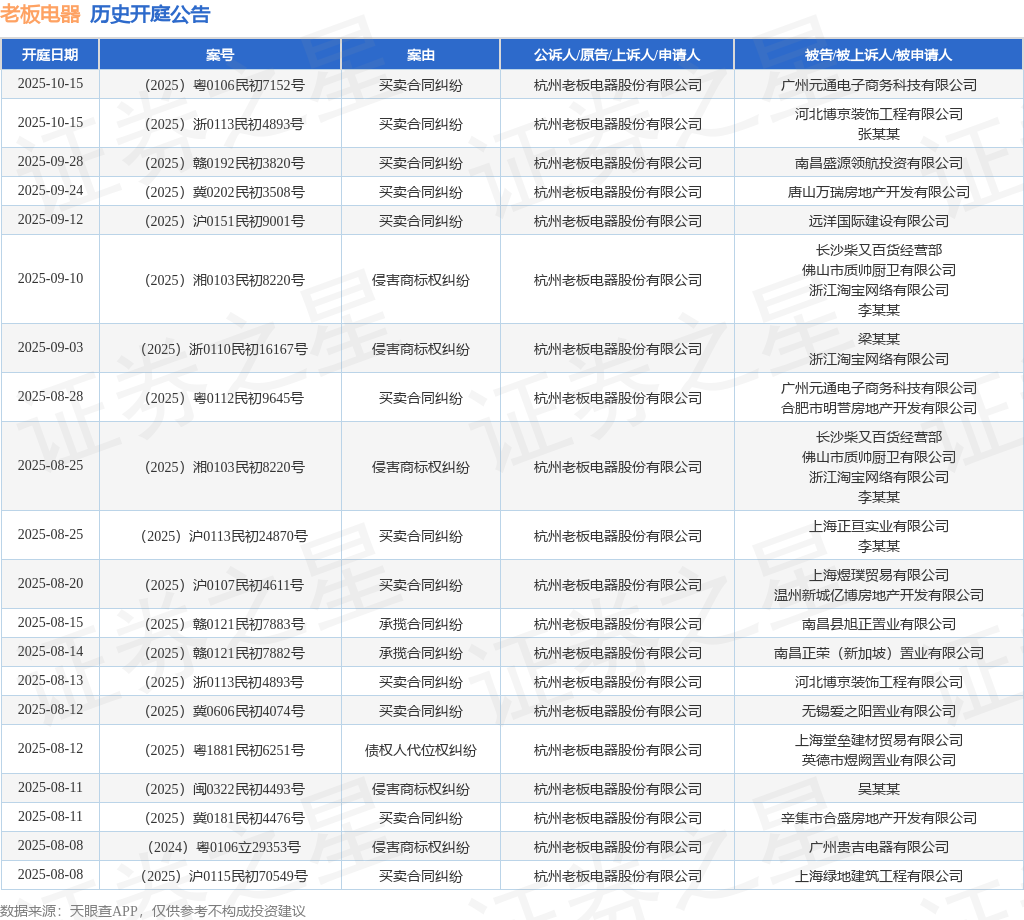
Task: Click defendant 辛集市合盛房地产开发有限公司
Action: coord(878,818)
